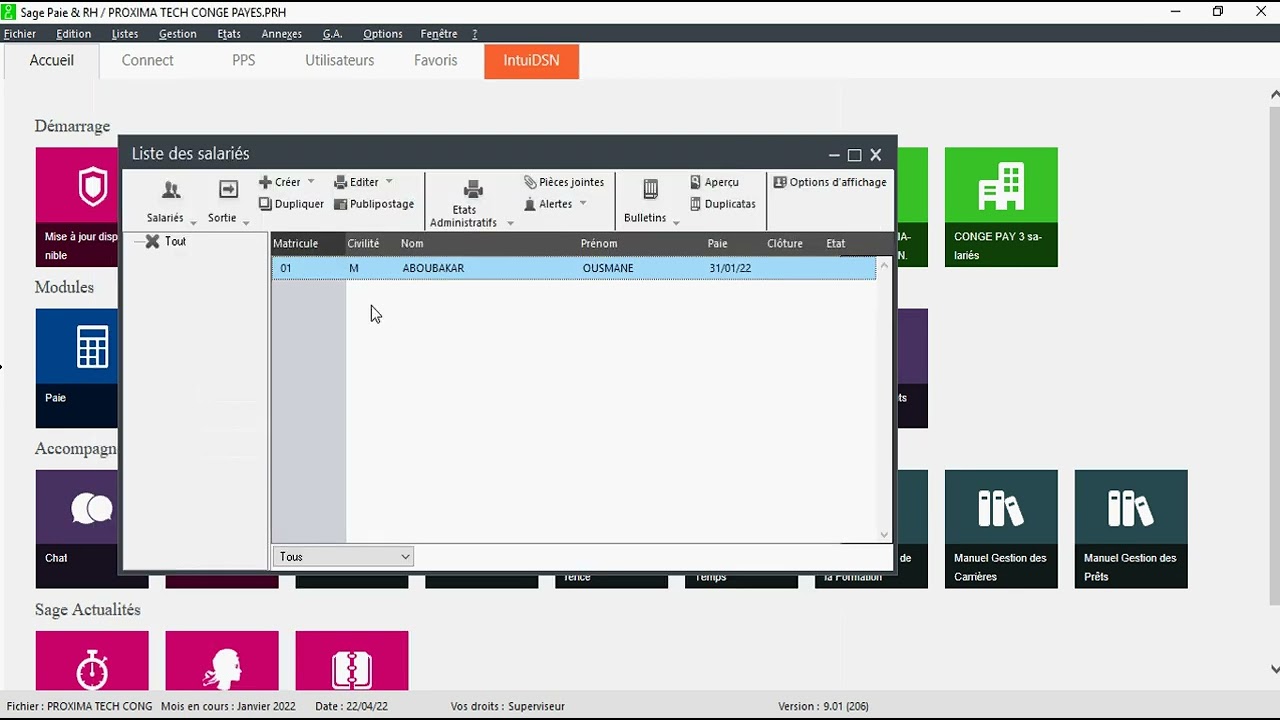Click the Dupliquer toolbar button
The image size is (1280, 720).
point(291,204)
